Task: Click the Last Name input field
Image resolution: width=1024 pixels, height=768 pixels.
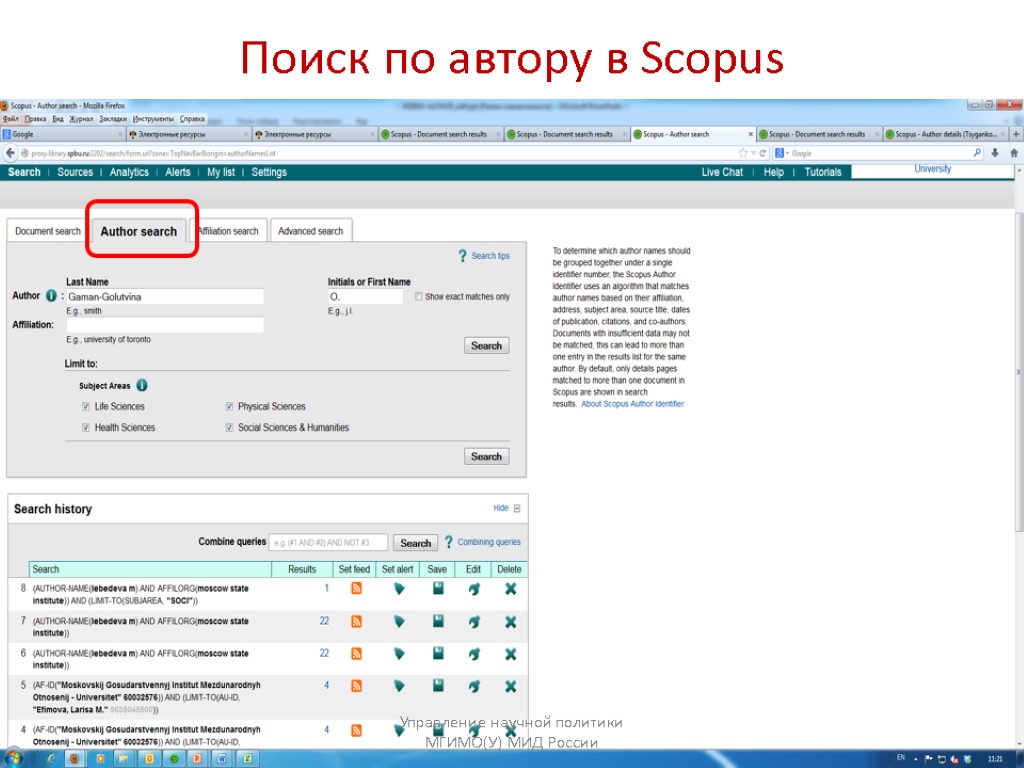Action: click(x=165, y=296)
